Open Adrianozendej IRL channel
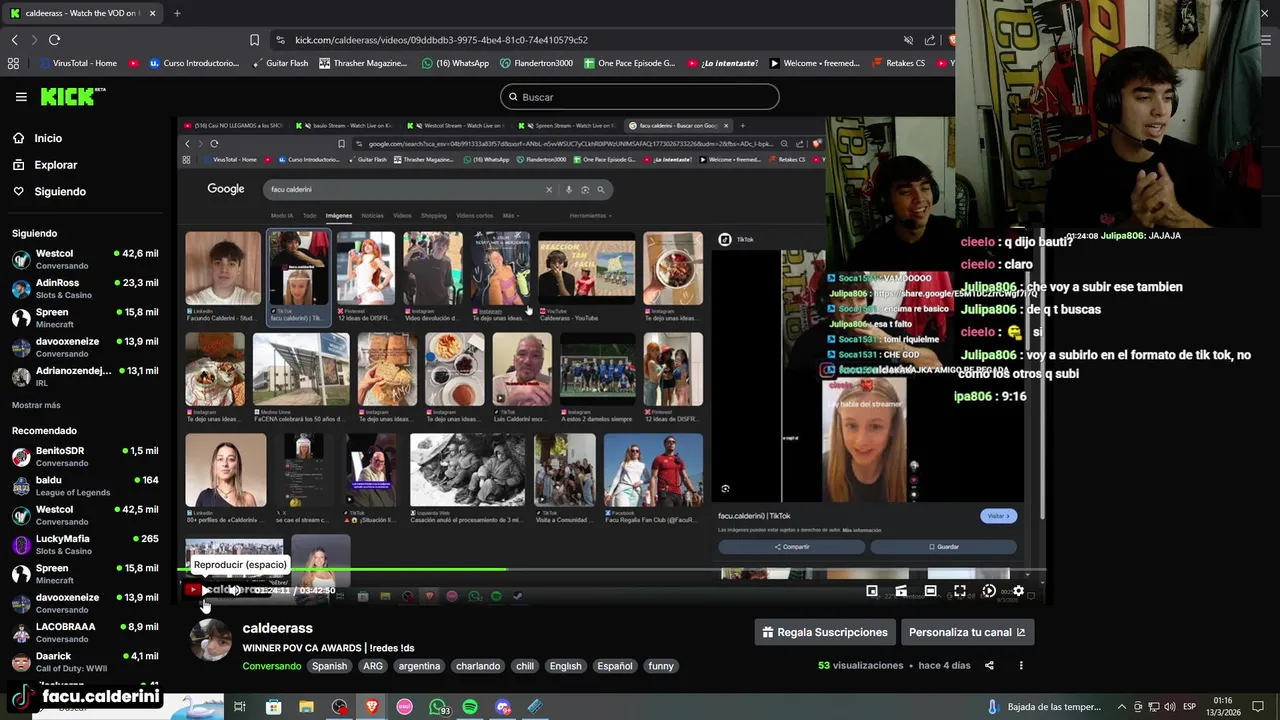Image resolution: width=1280 pixels, height=720 pixels. 85,376
